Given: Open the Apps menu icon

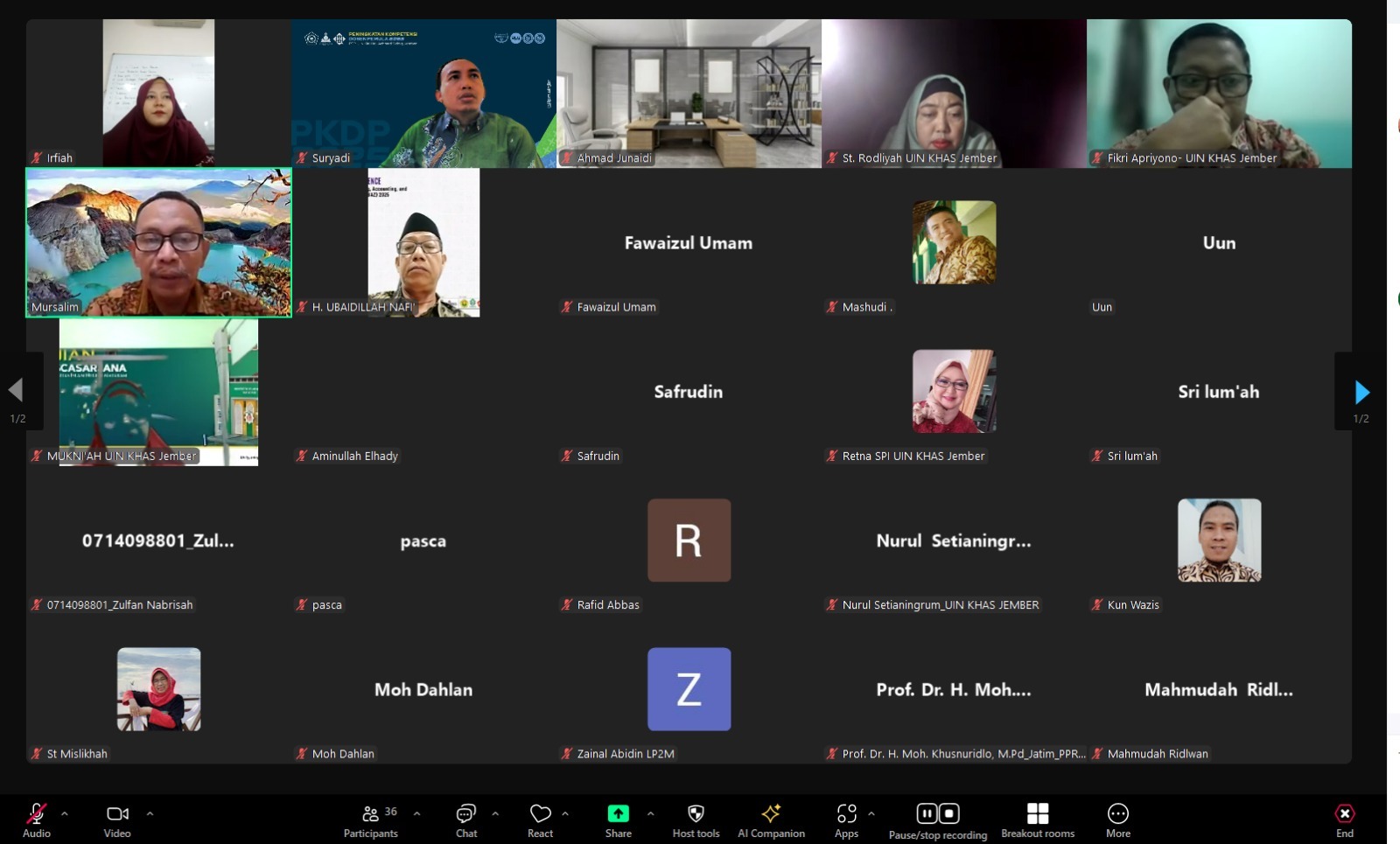Looking at the screenshot, I should pos(846,820).
